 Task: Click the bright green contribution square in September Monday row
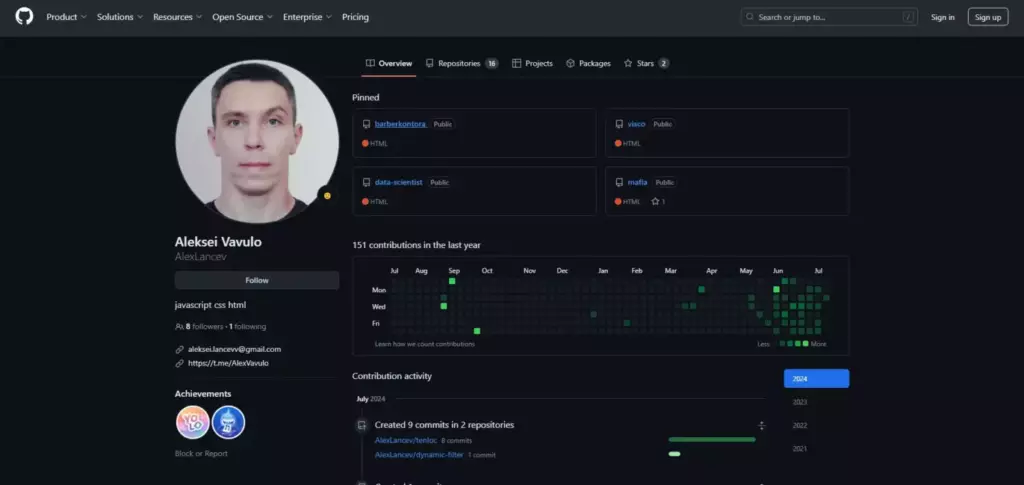(452, 281)
